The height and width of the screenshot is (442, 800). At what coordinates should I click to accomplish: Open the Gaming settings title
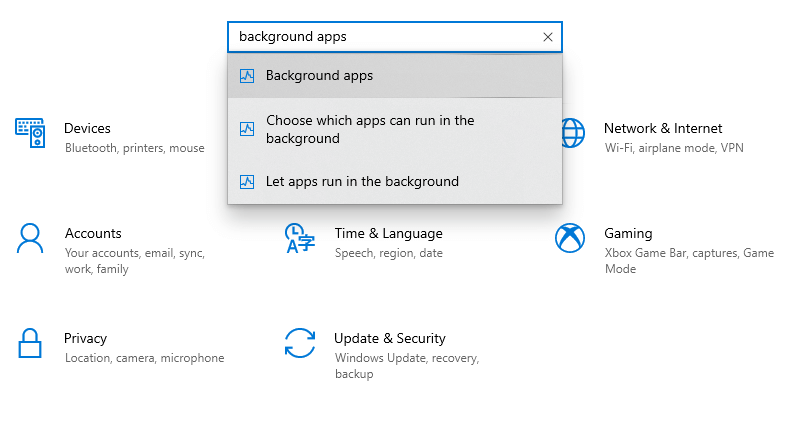[628, 233]
